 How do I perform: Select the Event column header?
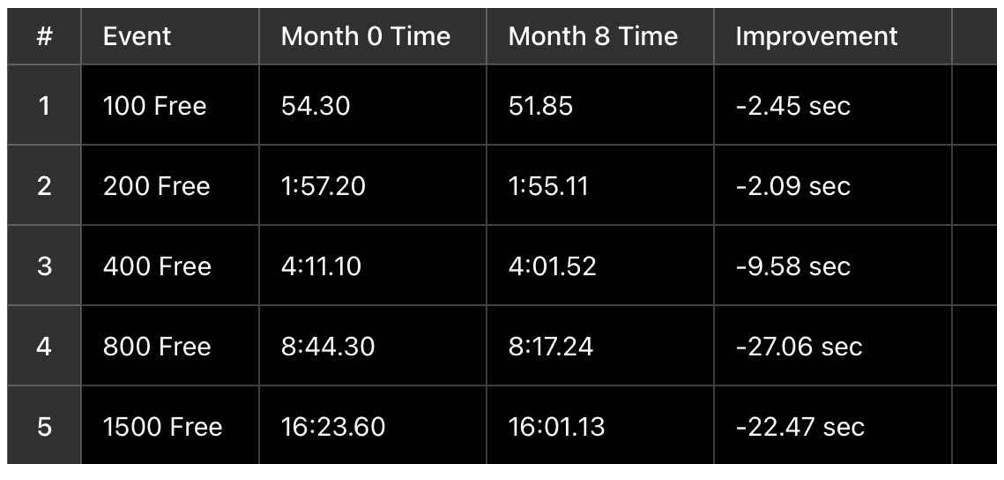pos(170,36)
